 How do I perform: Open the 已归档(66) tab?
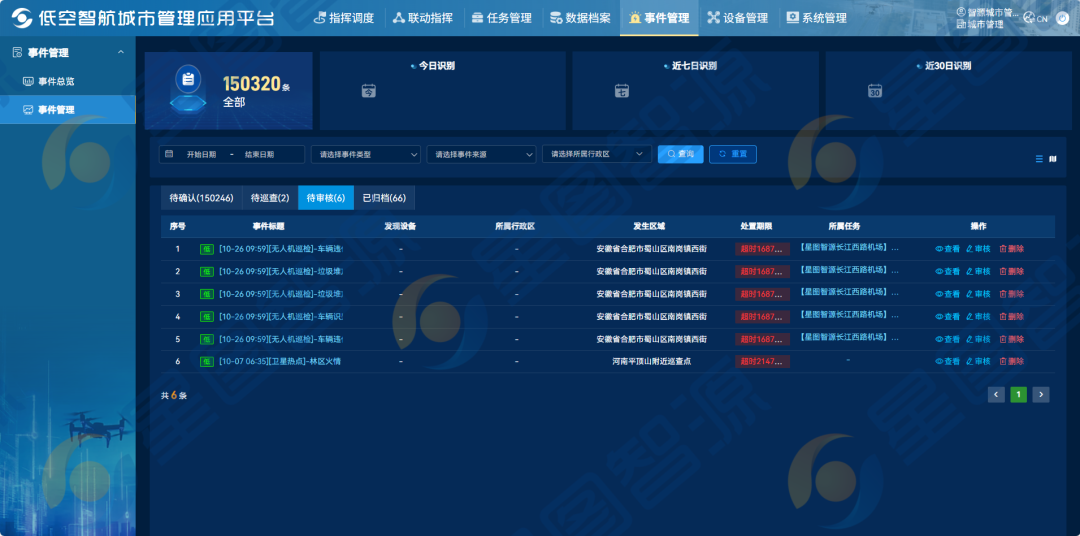(x=384, y=198)
